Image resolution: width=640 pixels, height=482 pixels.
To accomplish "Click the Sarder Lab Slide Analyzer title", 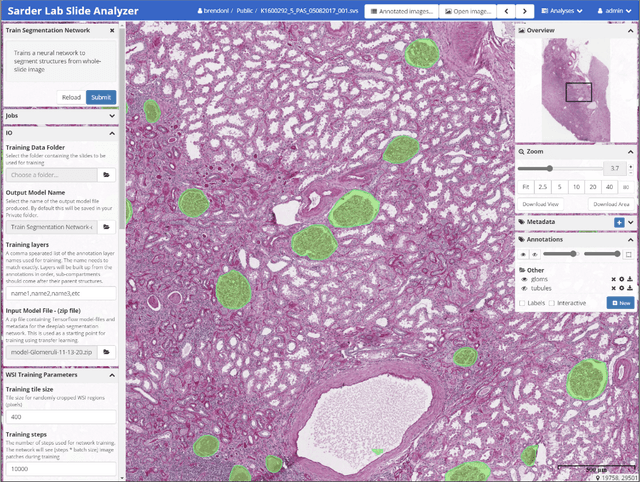I will click(x=73, y=11).
